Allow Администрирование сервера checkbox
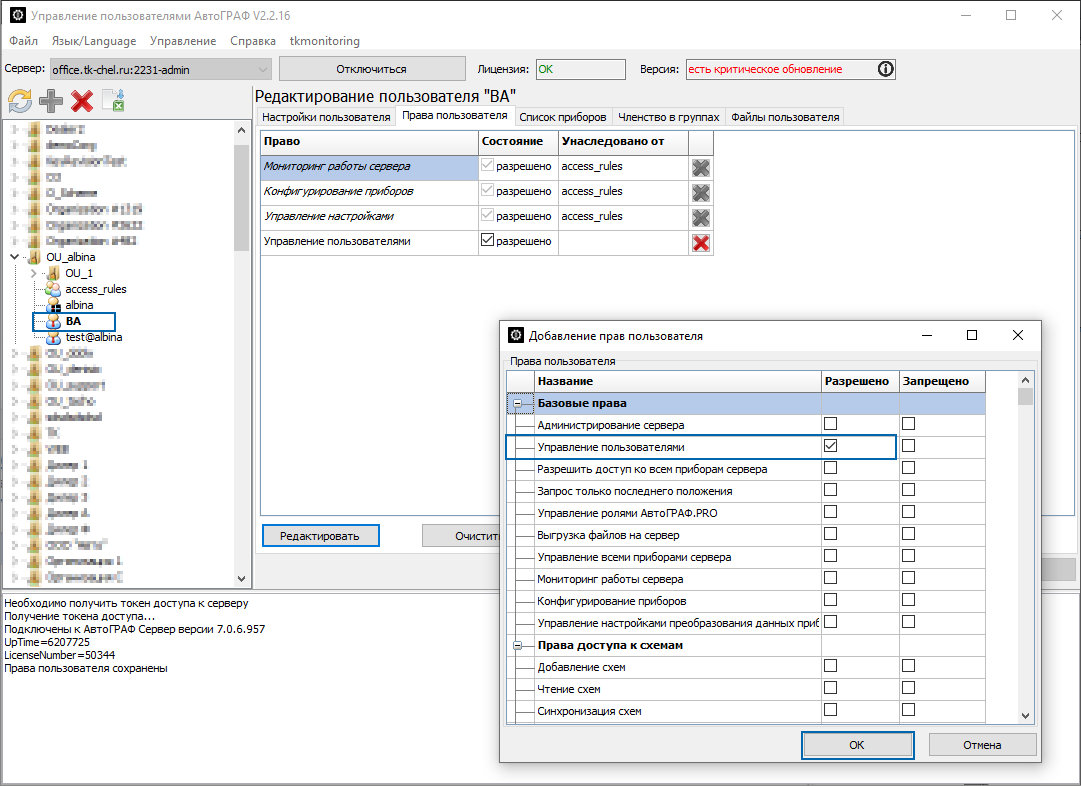The image size is (1081, 786). [x=831, y=423]
